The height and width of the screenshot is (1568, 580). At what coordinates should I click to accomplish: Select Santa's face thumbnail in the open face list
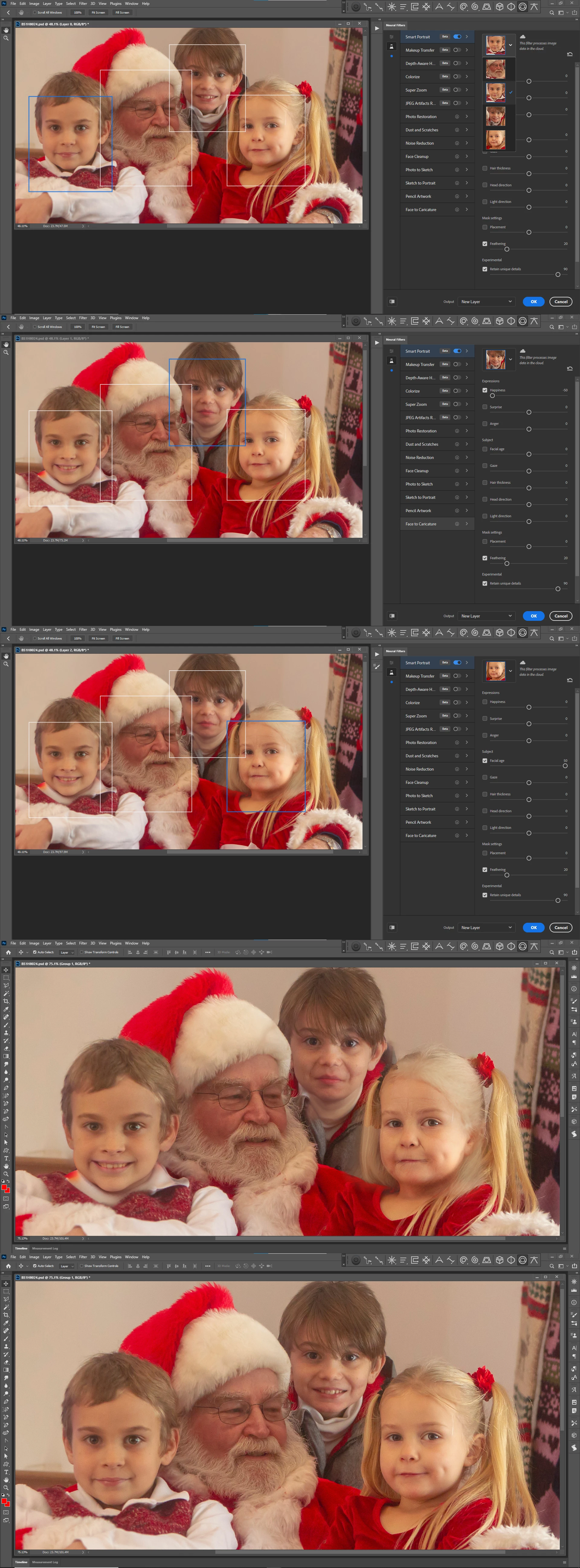point(495,69)
